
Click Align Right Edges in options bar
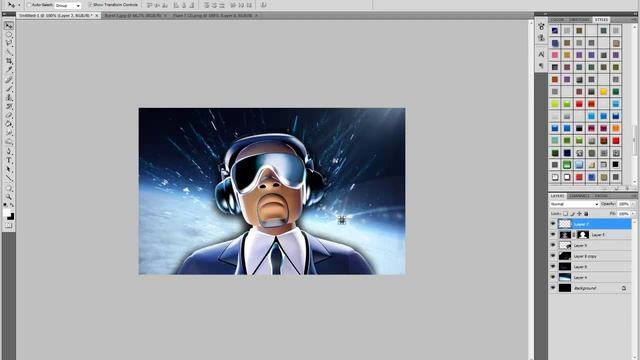pos(192,5)
